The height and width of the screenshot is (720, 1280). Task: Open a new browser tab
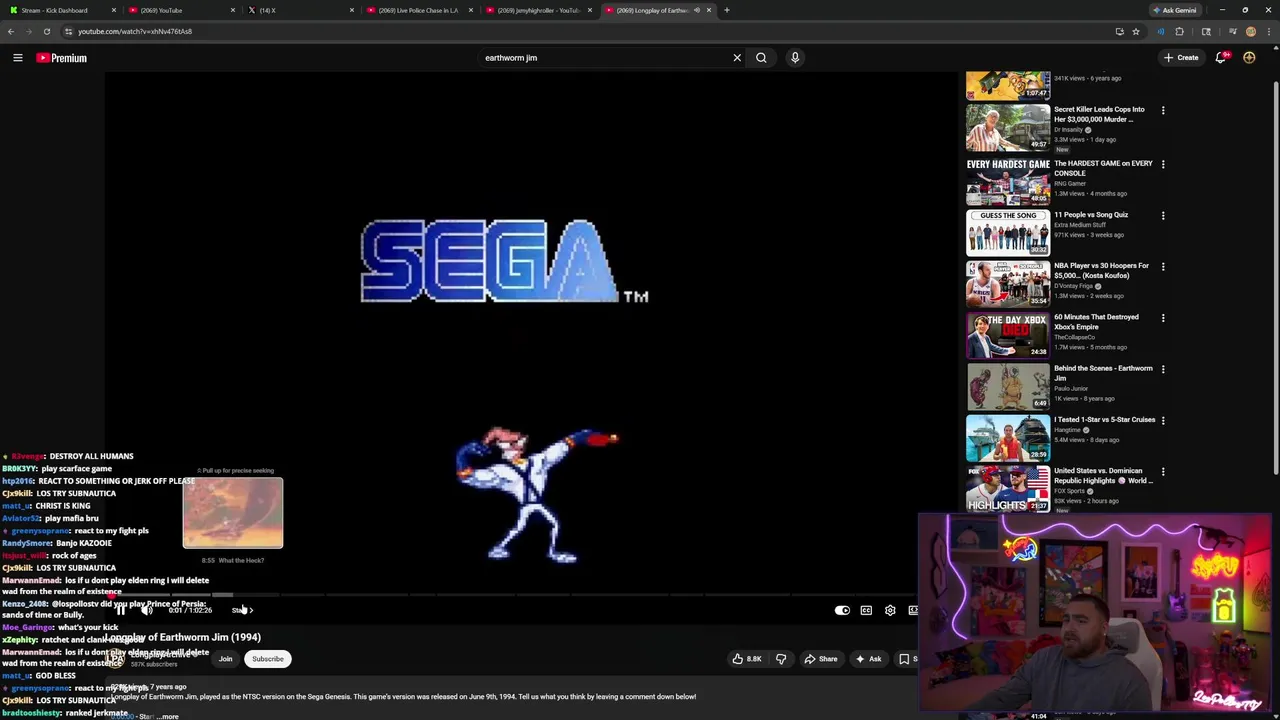727,10
